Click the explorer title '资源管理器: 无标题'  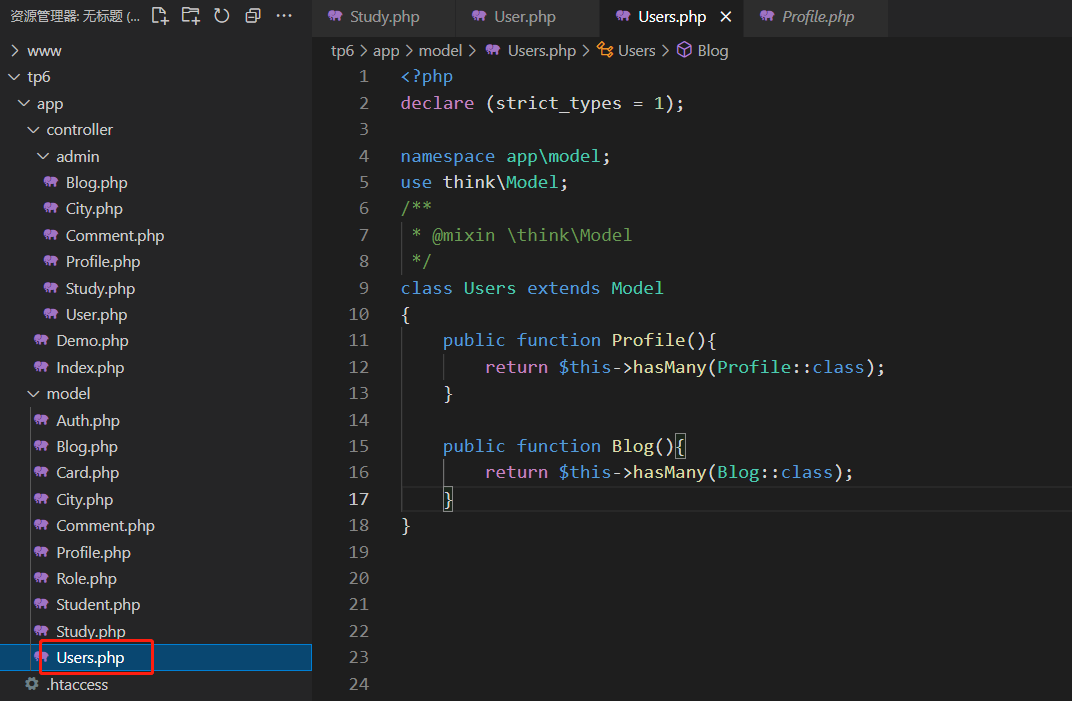75,16
